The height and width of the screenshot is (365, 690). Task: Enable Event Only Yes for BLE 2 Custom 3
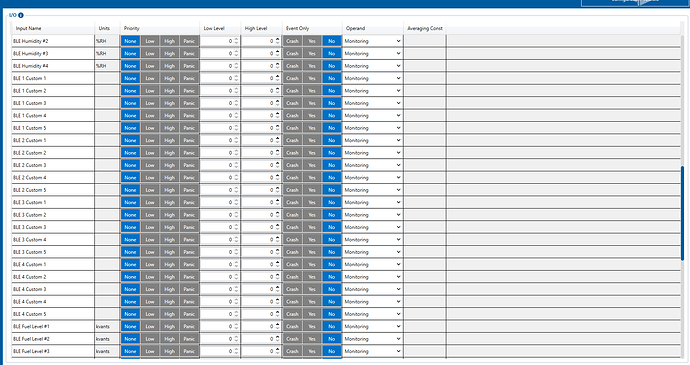(312, 165)
